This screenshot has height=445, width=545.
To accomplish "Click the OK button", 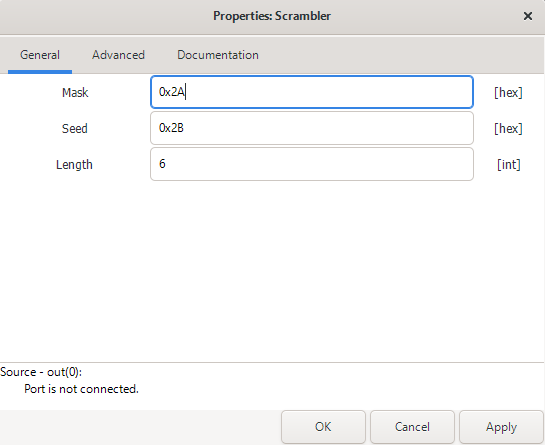I will click(x=323, y=427).
